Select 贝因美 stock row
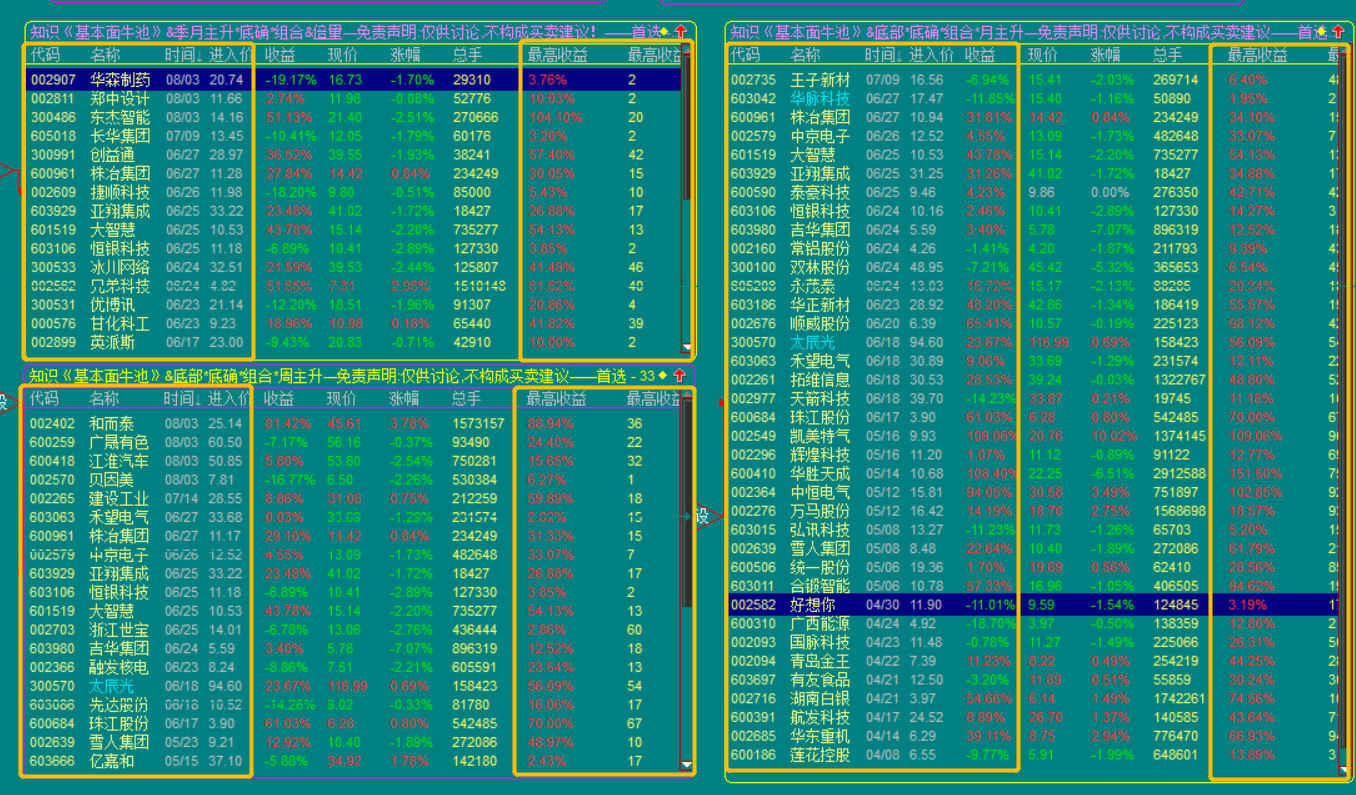 pyautogui.click(x=354, y=480)
